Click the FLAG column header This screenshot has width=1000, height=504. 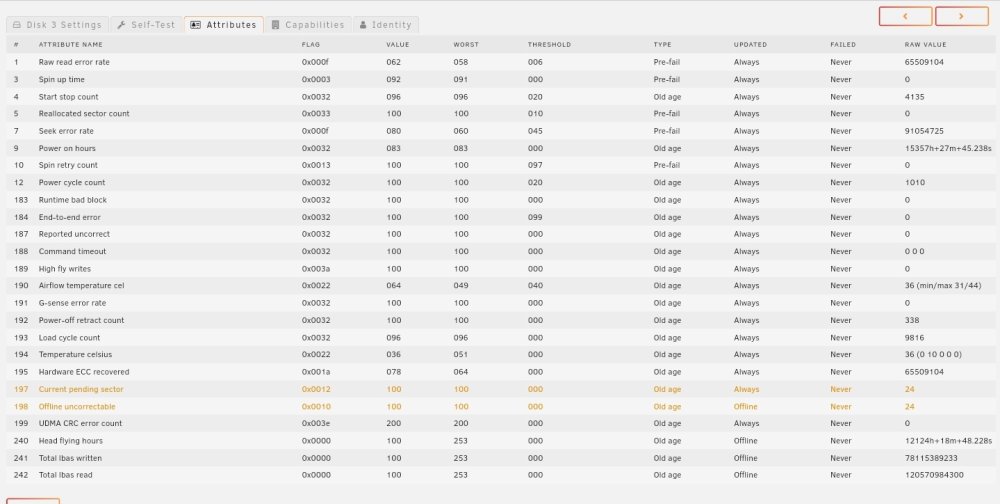click(x=311, y=45)
